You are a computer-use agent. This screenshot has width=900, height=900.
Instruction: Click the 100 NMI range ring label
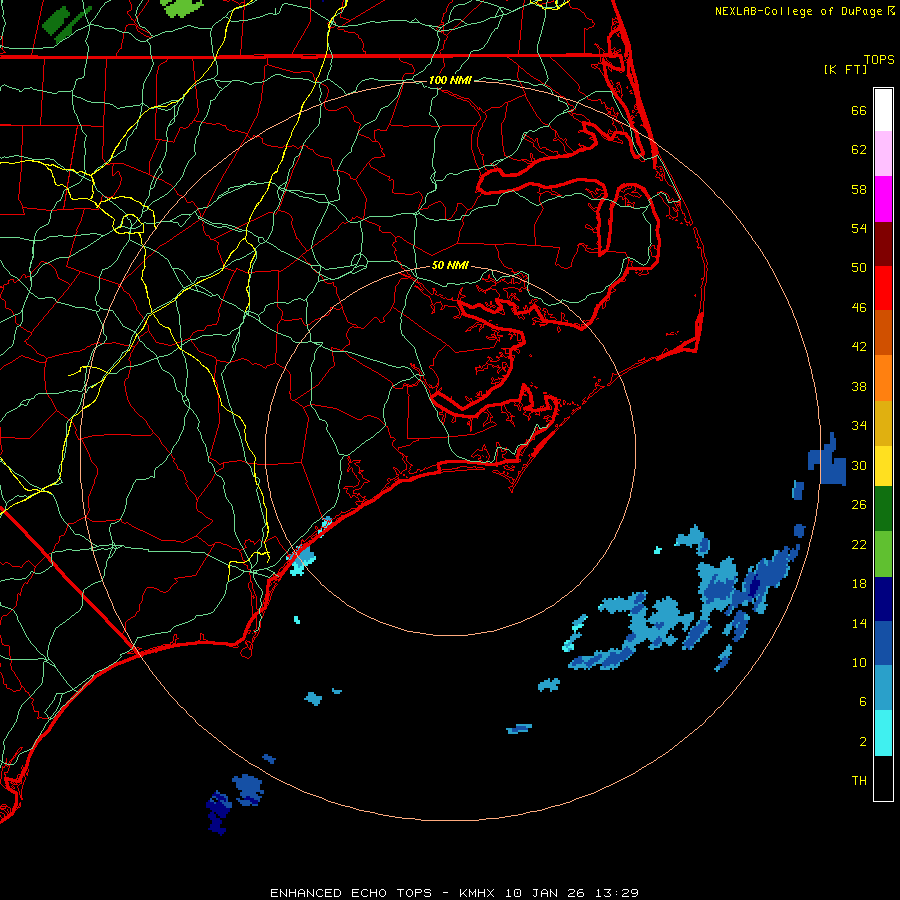[450, 80]
